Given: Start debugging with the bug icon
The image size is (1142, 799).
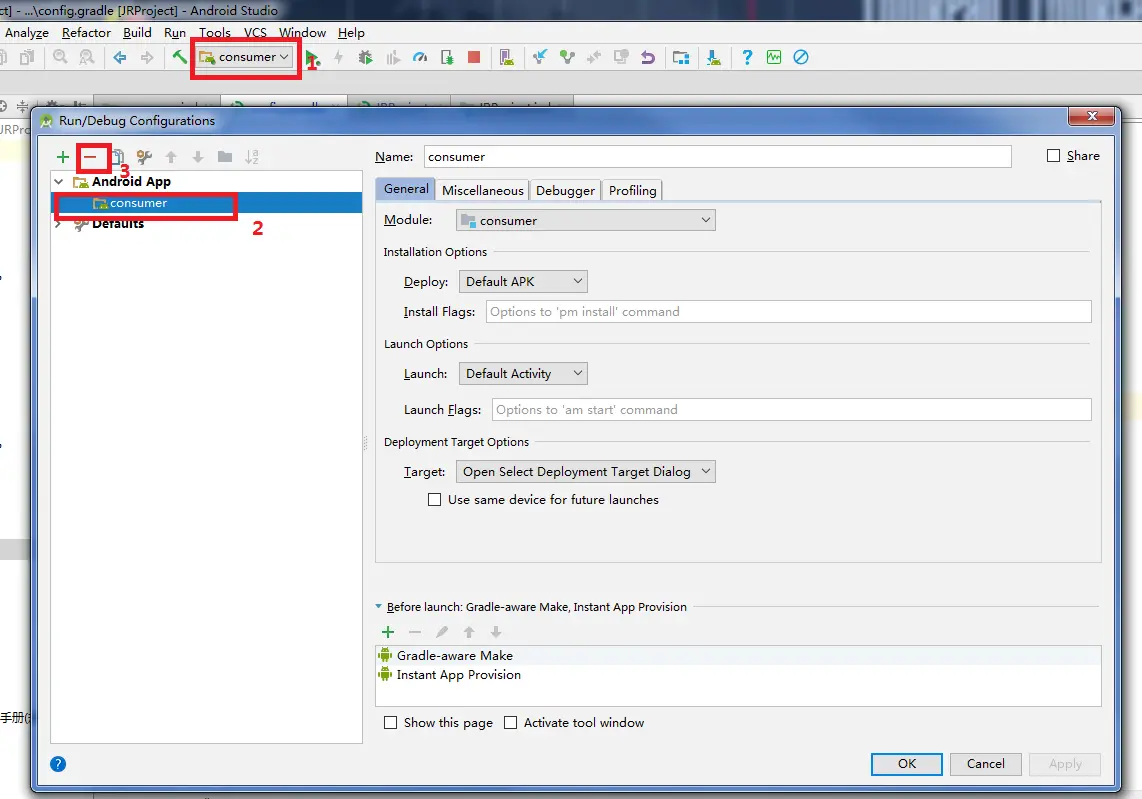Looking at the screenshot, I should (x=366, y=57).
